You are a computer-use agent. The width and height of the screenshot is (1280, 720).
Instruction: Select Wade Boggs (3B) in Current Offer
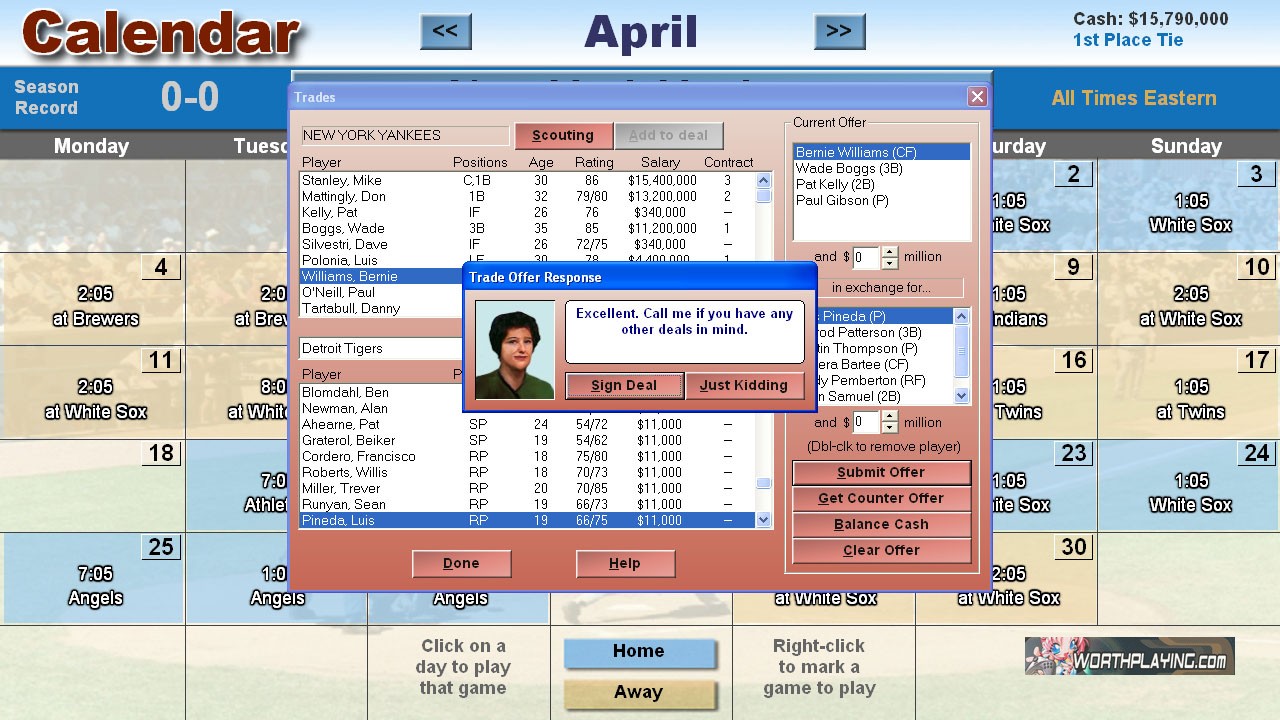pyautogui.click(x=835, y=168)
